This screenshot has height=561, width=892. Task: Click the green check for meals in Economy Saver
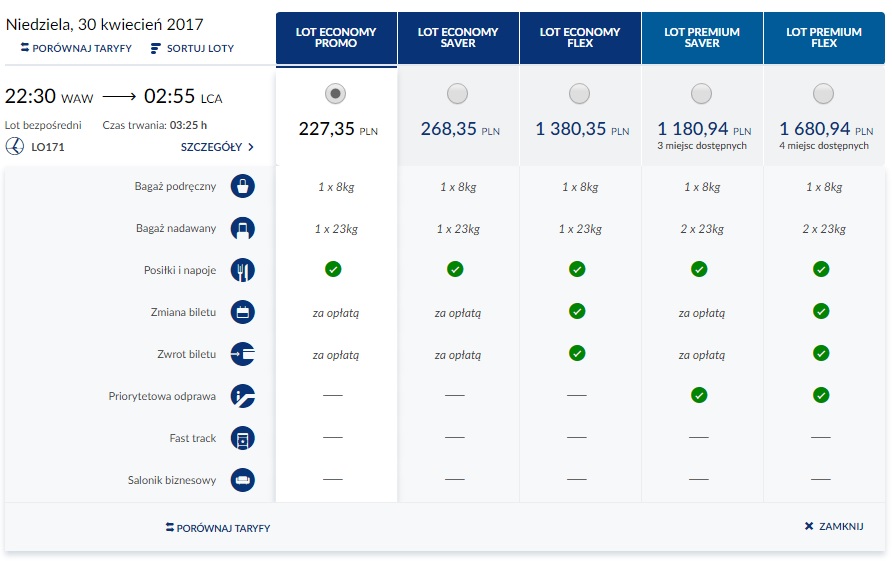(x=455, y=269)
